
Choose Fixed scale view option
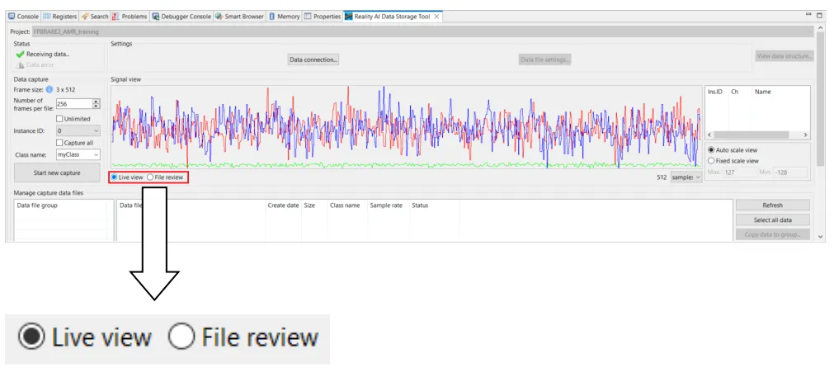[711, 160]
